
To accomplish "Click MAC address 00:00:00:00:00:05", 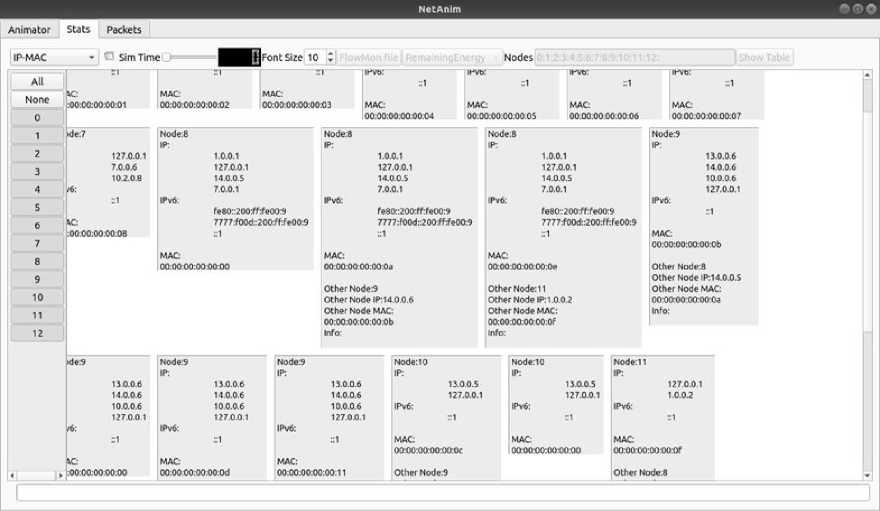I will tap(501, 116).
